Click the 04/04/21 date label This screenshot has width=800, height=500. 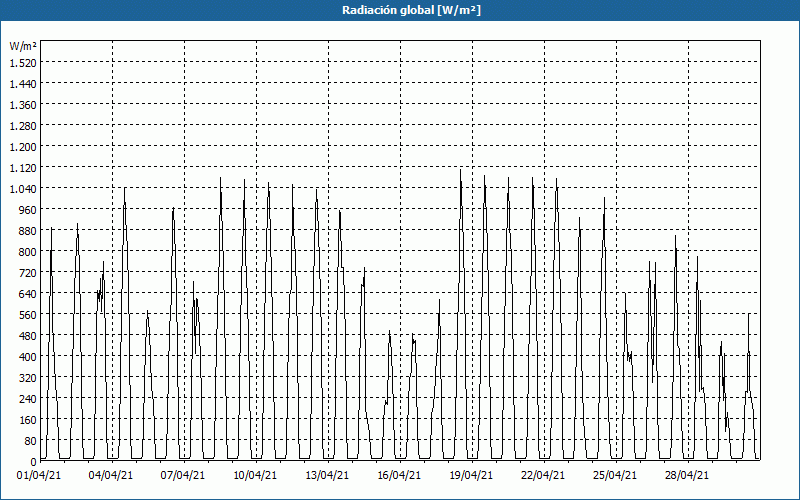coord(111,476)
